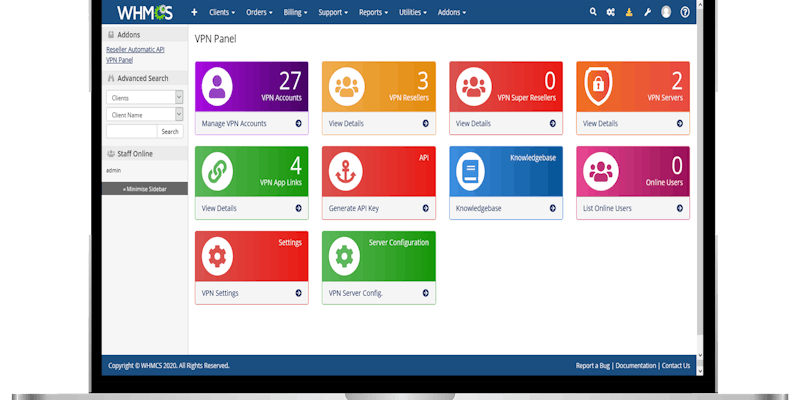Open the wrench setup icon
The image size is (800, 400).
(647, 12)
